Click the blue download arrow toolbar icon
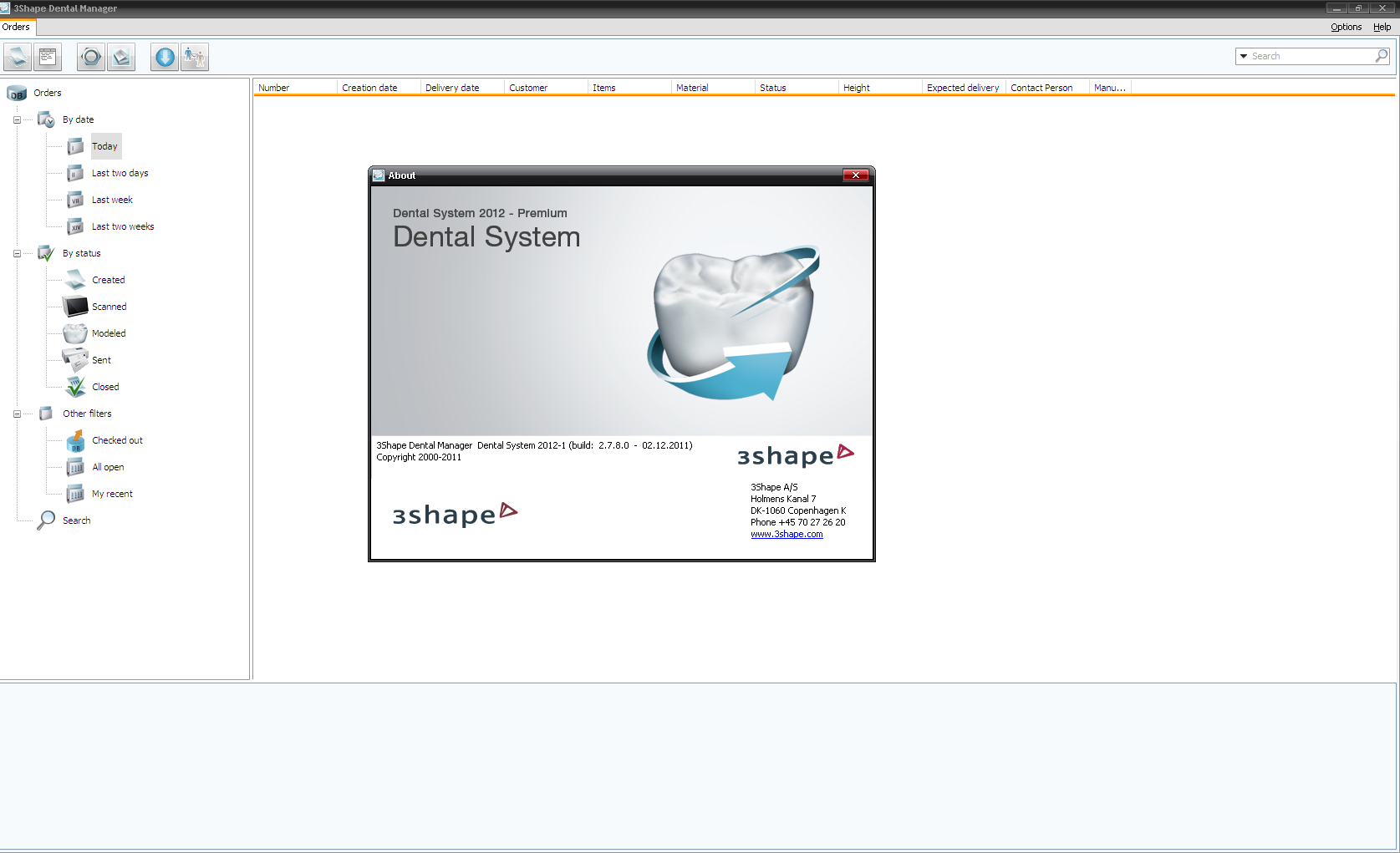The image size is (1400, 853). 165,57
